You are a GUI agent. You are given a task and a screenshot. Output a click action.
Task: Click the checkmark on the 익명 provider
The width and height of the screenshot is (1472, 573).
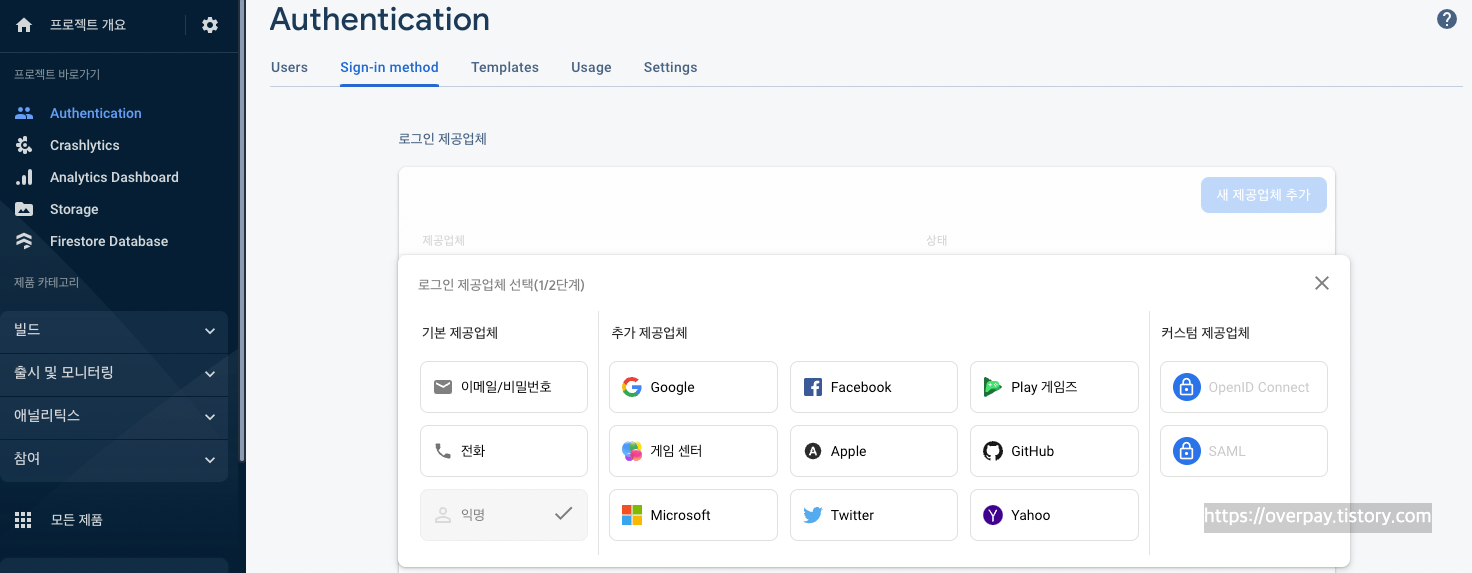(x=564, y=514)
